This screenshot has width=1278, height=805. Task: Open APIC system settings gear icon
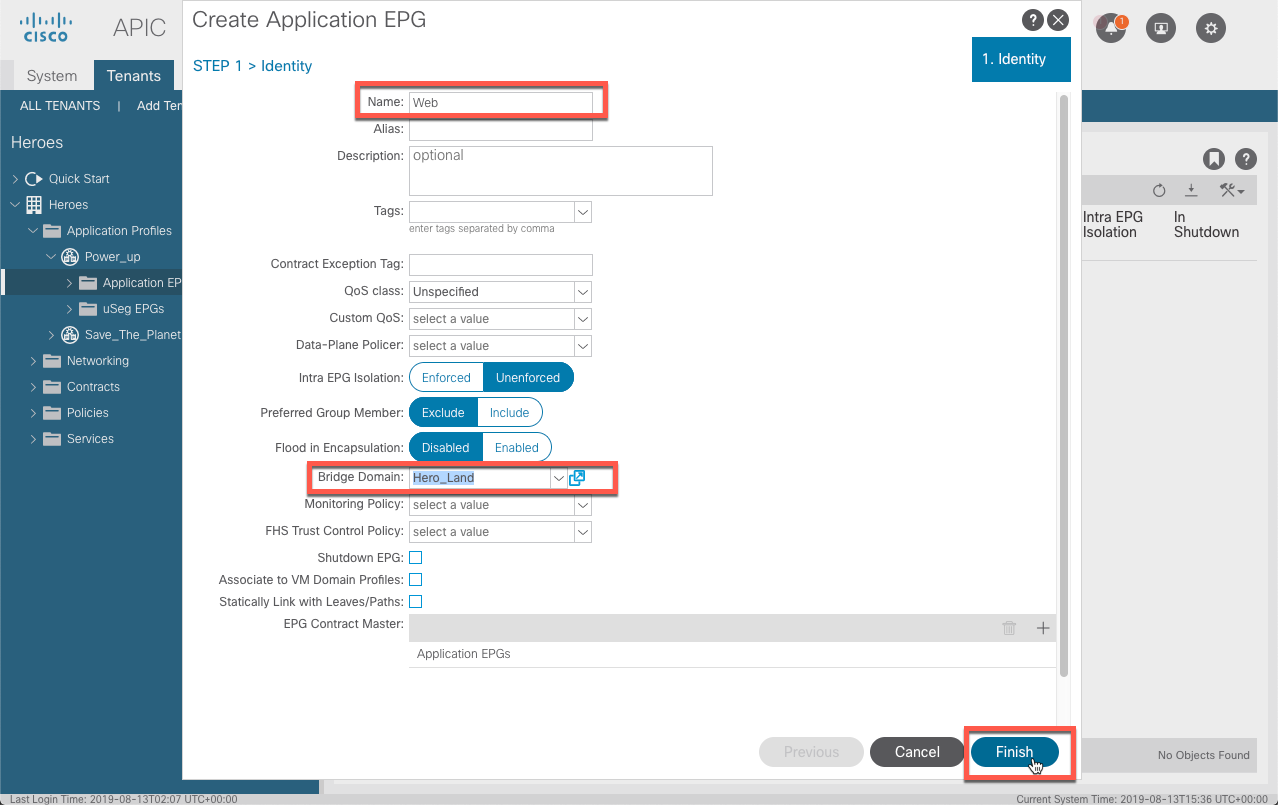tap(1210, 27)
